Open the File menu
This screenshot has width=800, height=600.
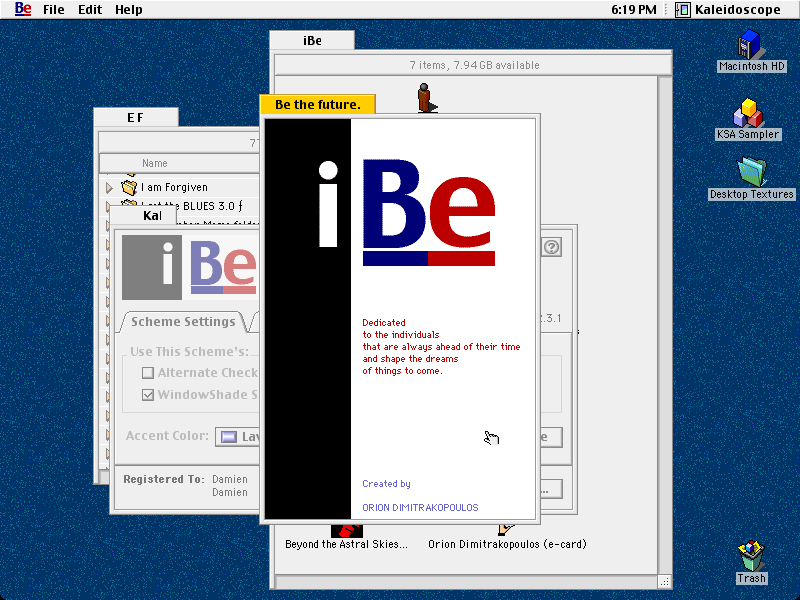coord(54,10)
